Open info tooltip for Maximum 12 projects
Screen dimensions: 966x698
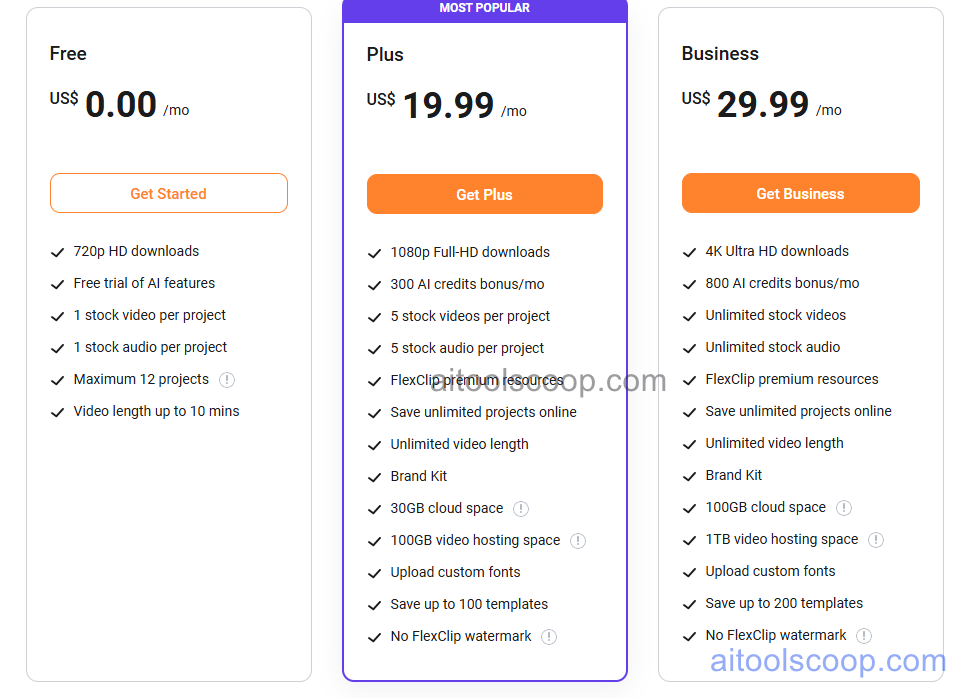[227, 379]
